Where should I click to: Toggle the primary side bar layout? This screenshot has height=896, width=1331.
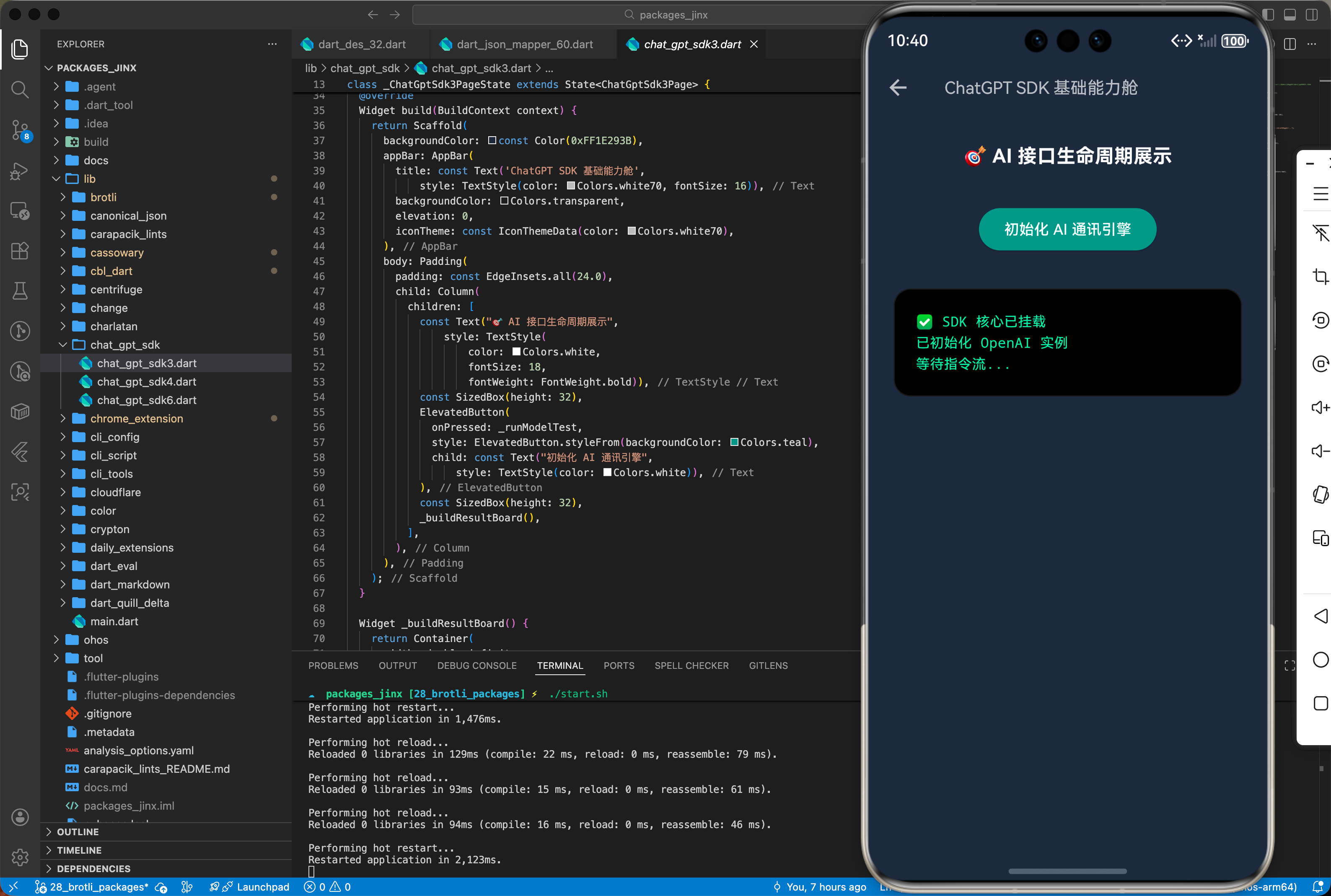click(x=1268, y=15)
